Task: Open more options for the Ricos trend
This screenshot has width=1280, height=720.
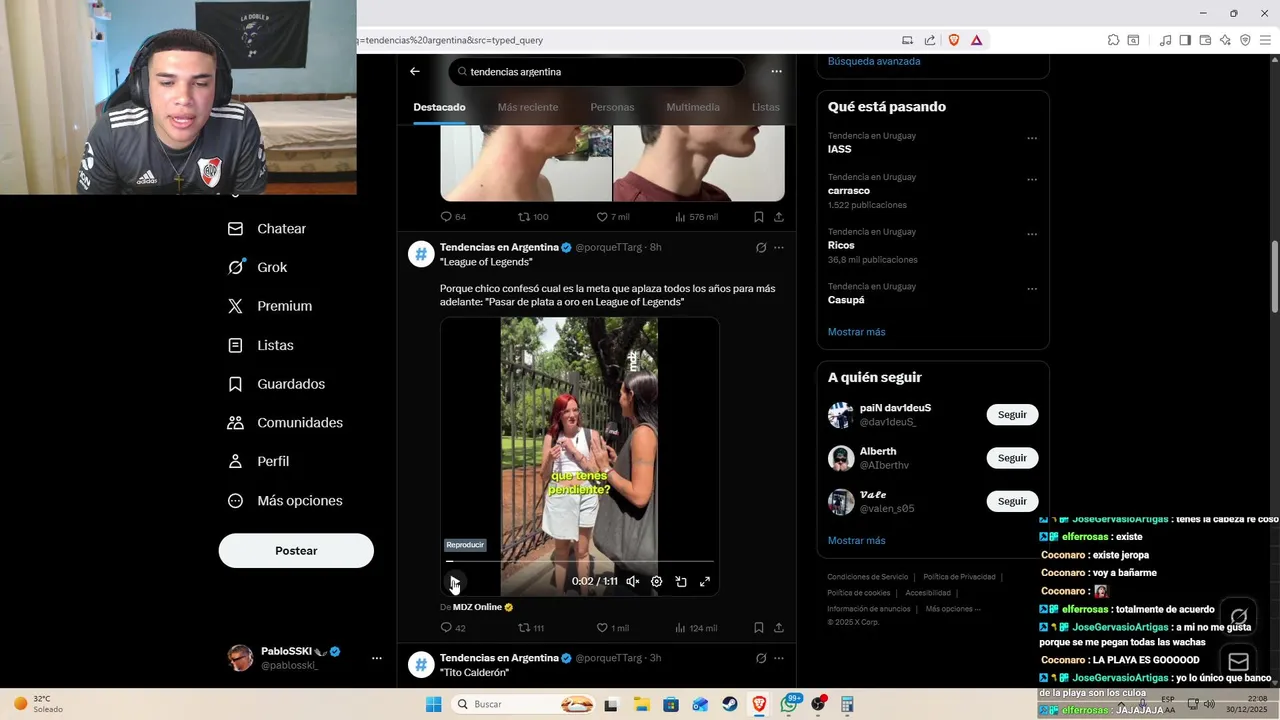Action: coord(1032,234)
